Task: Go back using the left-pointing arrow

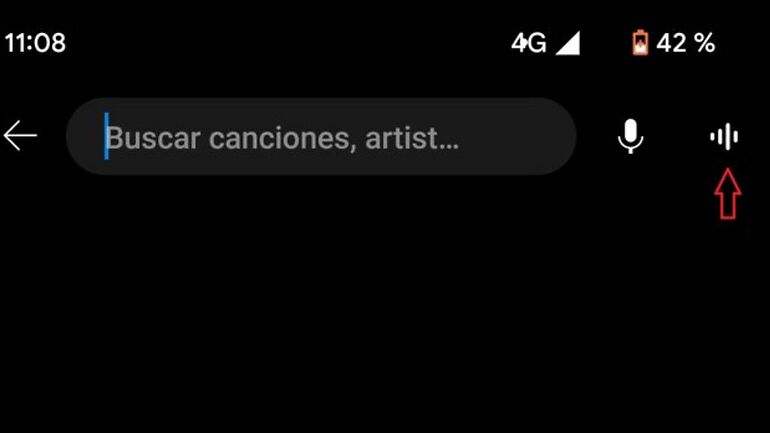Action: [20, 135]
